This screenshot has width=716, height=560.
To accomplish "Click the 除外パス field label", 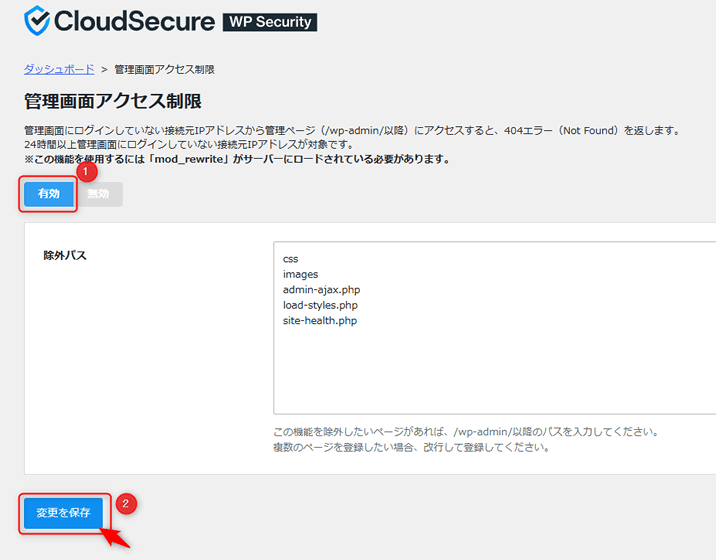I will 65,255.
